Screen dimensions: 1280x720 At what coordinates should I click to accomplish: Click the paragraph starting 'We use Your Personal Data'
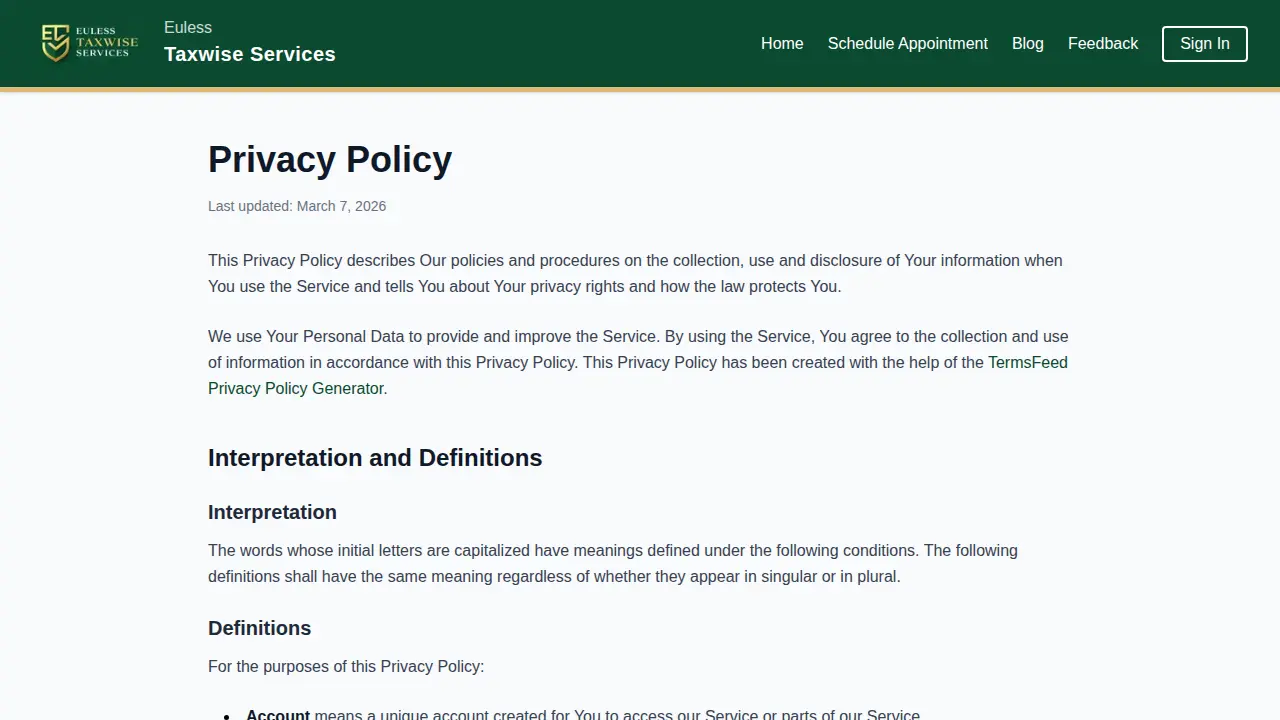tap(640, 362)
